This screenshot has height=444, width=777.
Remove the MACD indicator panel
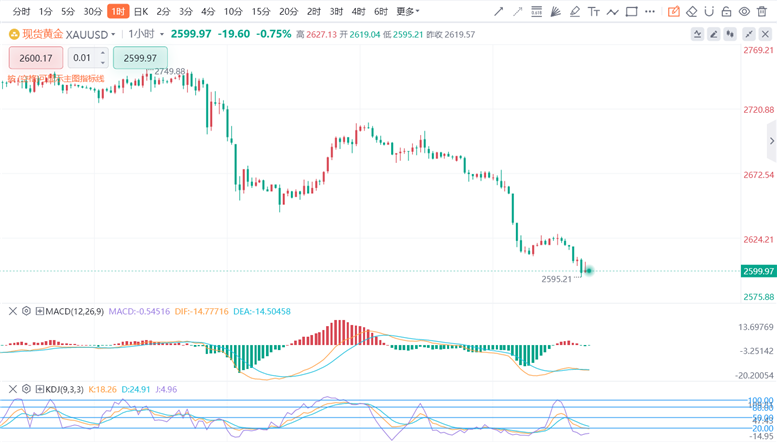coord(13,311)
